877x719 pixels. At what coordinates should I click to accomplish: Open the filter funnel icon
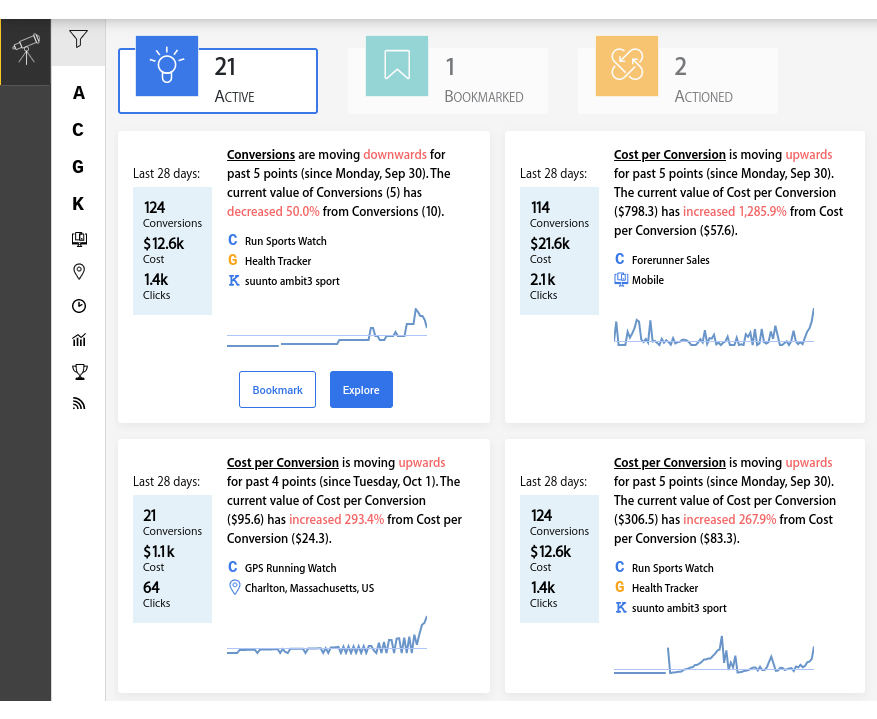coord(78,39)
